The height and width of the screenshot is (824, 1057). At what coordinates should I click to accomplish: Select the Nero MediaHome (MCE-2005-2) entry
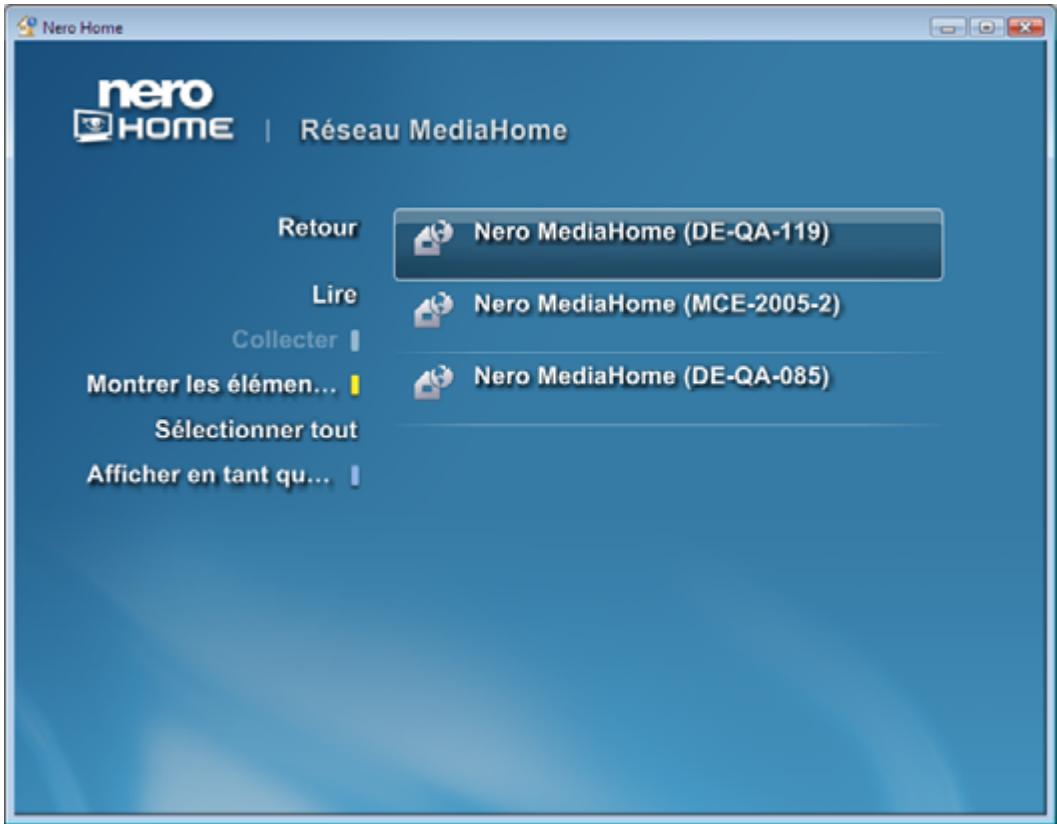[668, 316]
